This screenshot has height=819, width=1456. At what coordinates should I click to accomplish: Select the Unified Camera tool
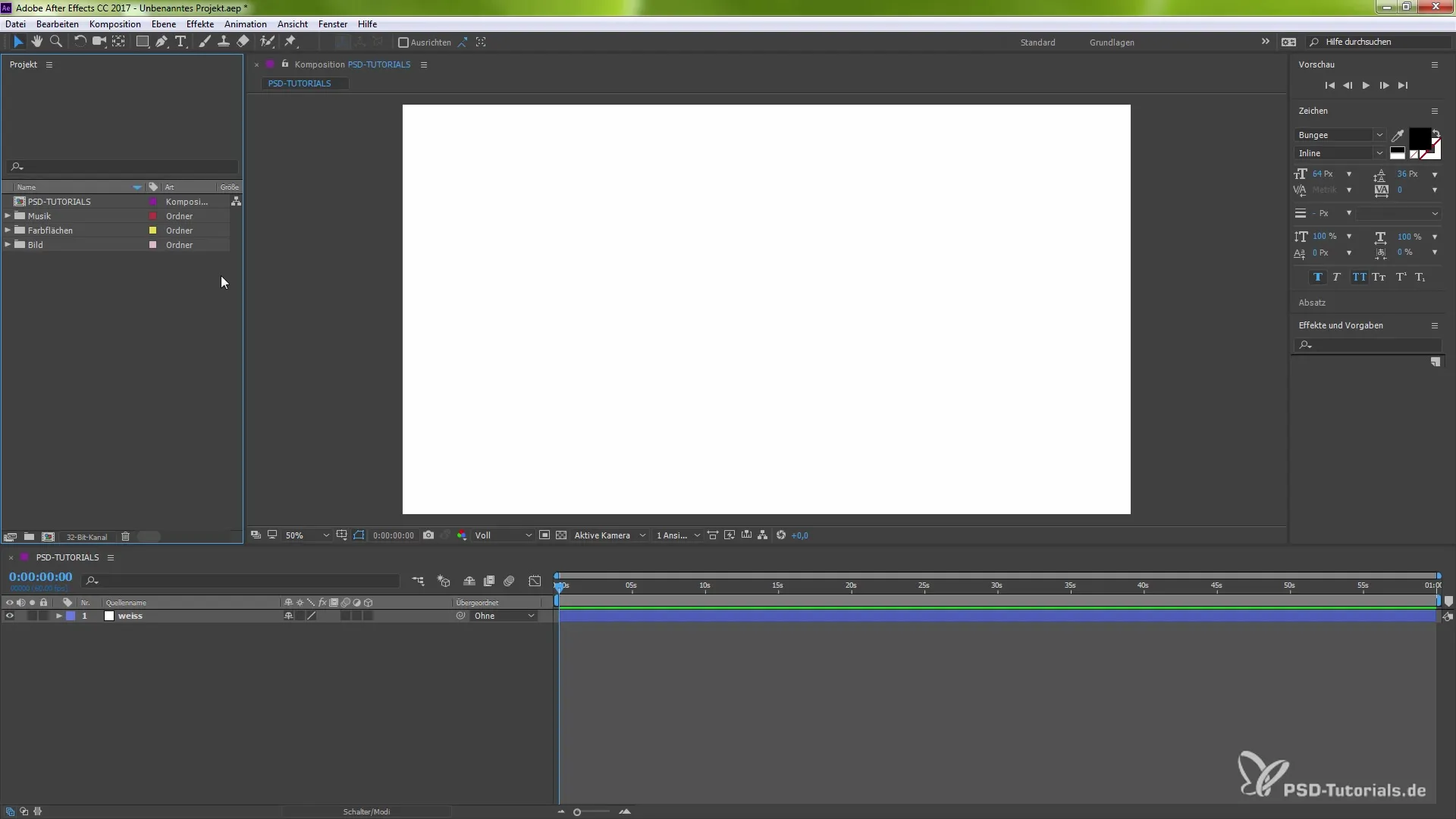pyautogui.click(x=99, y=42)
